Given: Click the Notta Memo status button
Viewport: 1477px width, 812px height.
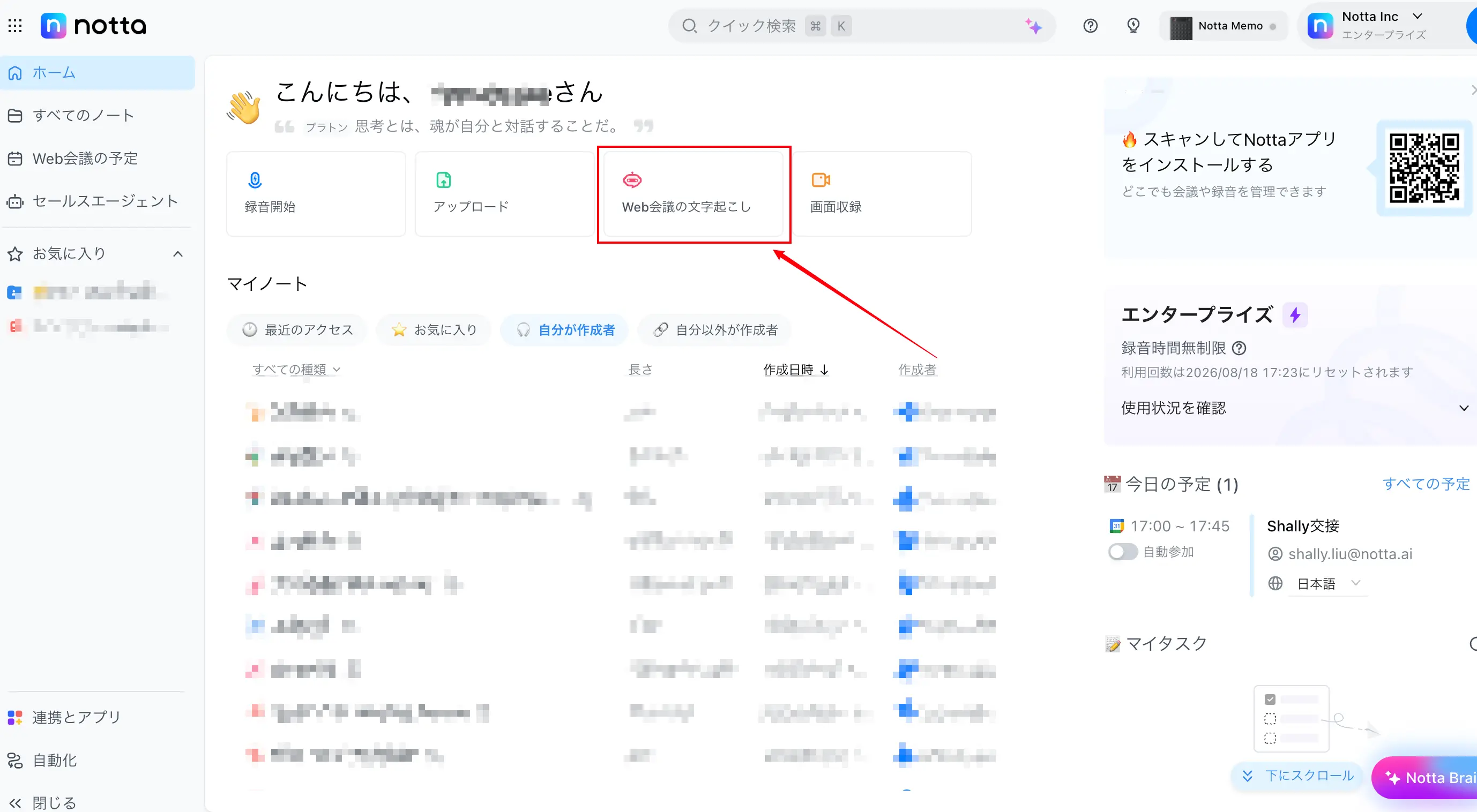Looking at the screenshot, I should pyautogui.click(x=1224, y=26).
